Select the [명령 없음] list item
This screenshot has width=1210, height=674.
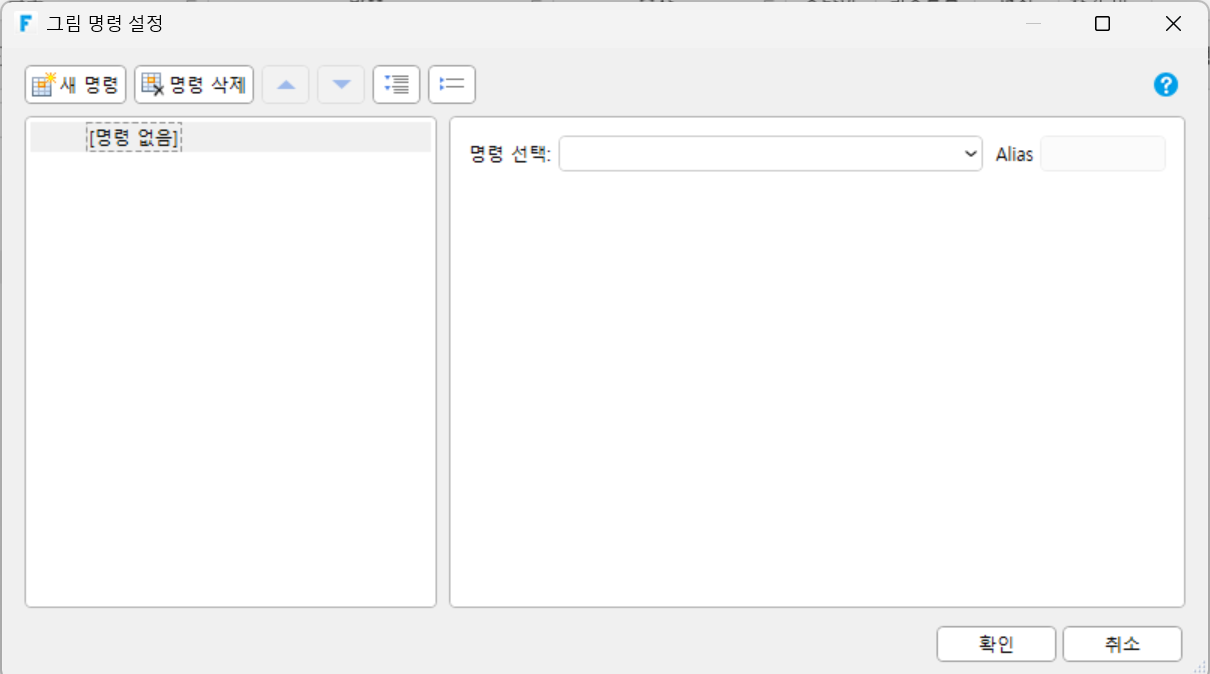click(230, 138)
